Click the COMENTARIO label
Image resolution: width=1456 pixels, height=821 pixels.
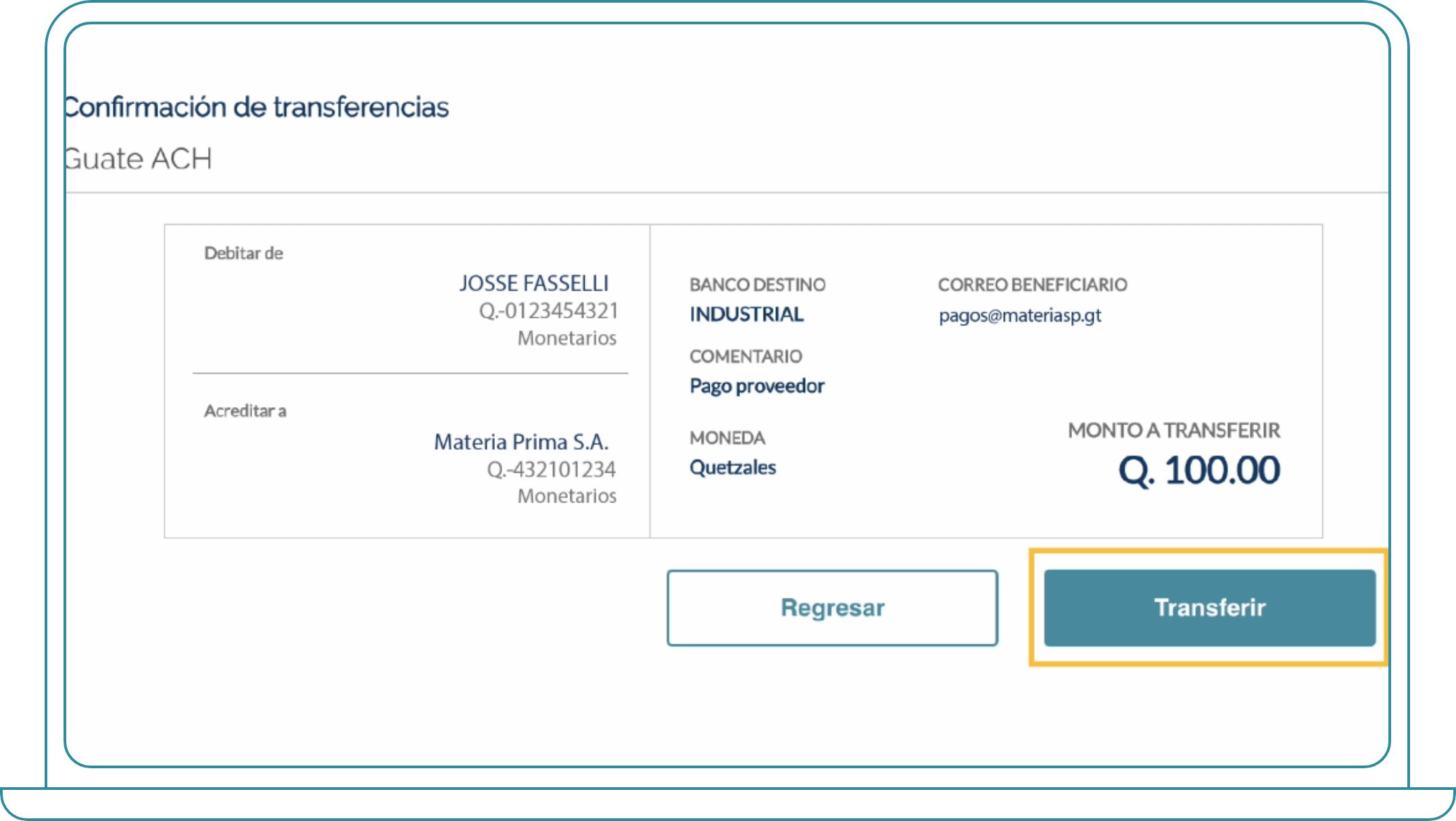[x=746, y=356]
